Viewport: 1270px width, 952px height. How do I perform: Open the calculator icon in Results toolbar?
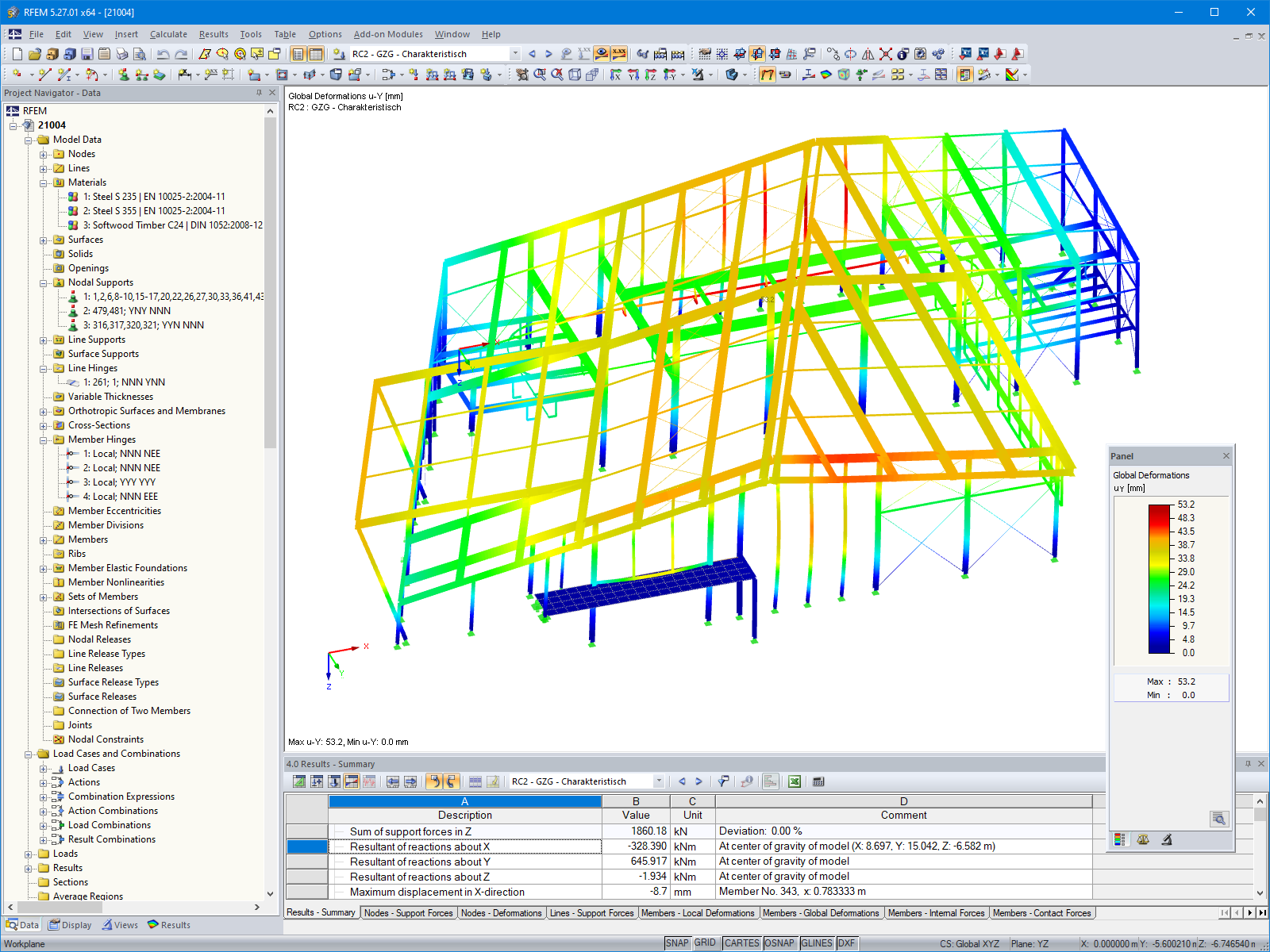(818, 781)
